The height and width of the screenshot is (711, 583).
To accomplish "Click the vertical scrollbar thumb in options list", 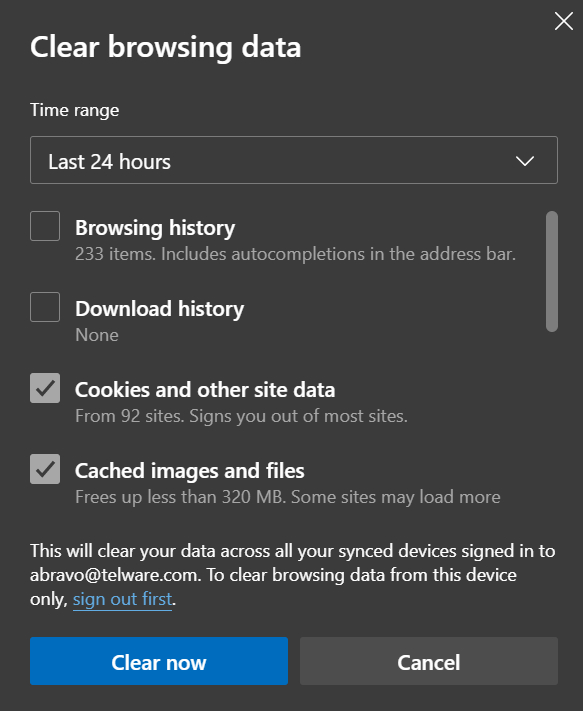I will (552, 271).
